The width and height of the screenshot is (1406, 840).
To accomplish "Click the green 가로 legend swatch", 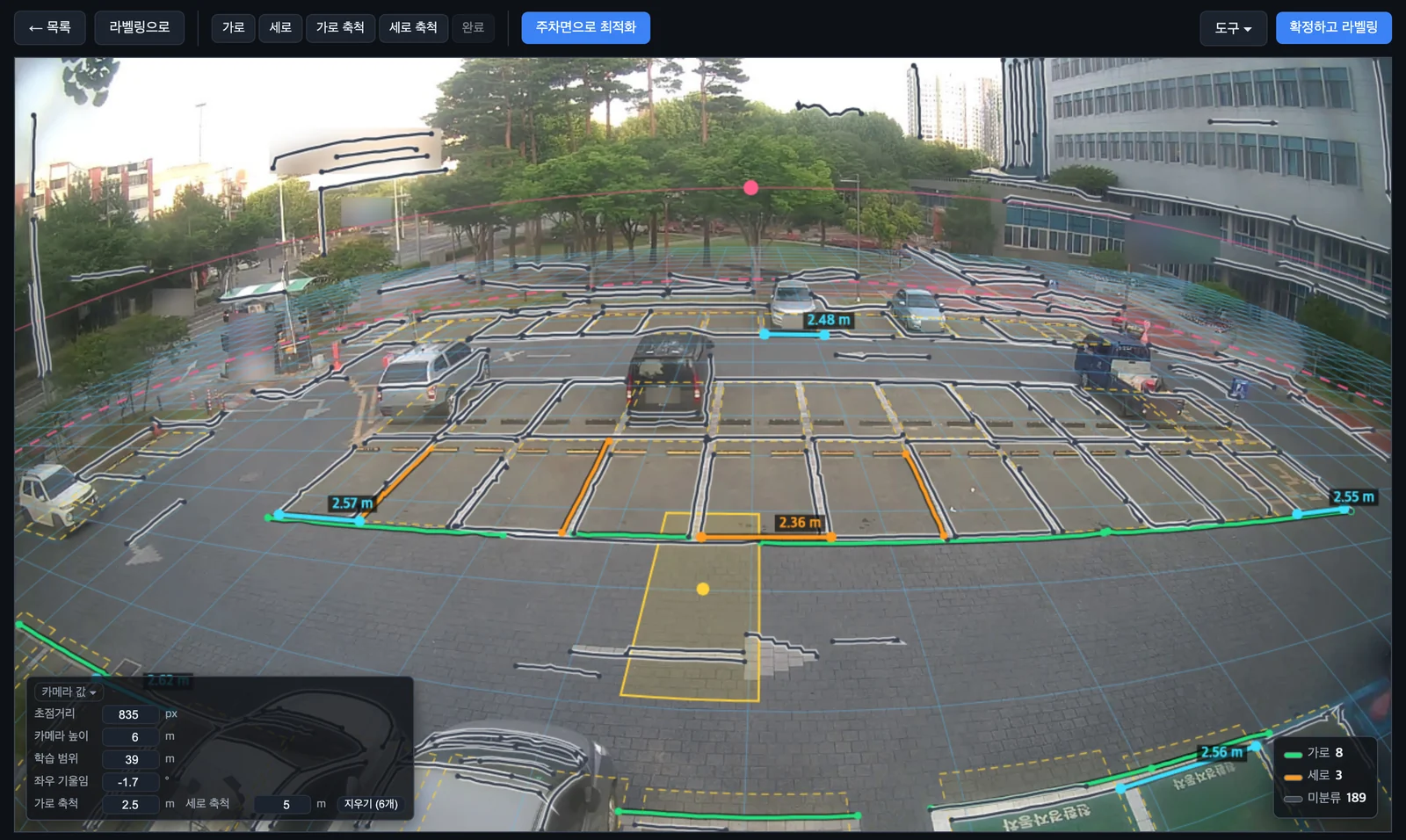I will coord(1293,754).
